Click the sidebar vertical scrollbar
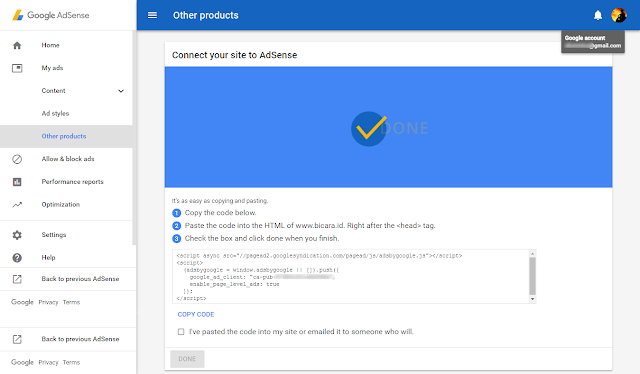 tap(134, 138)
